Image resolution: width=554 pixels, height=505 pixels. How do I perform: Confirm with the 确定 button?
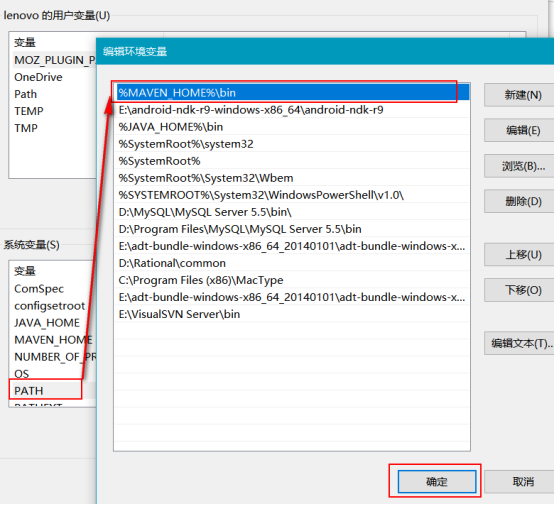(437, 481)
